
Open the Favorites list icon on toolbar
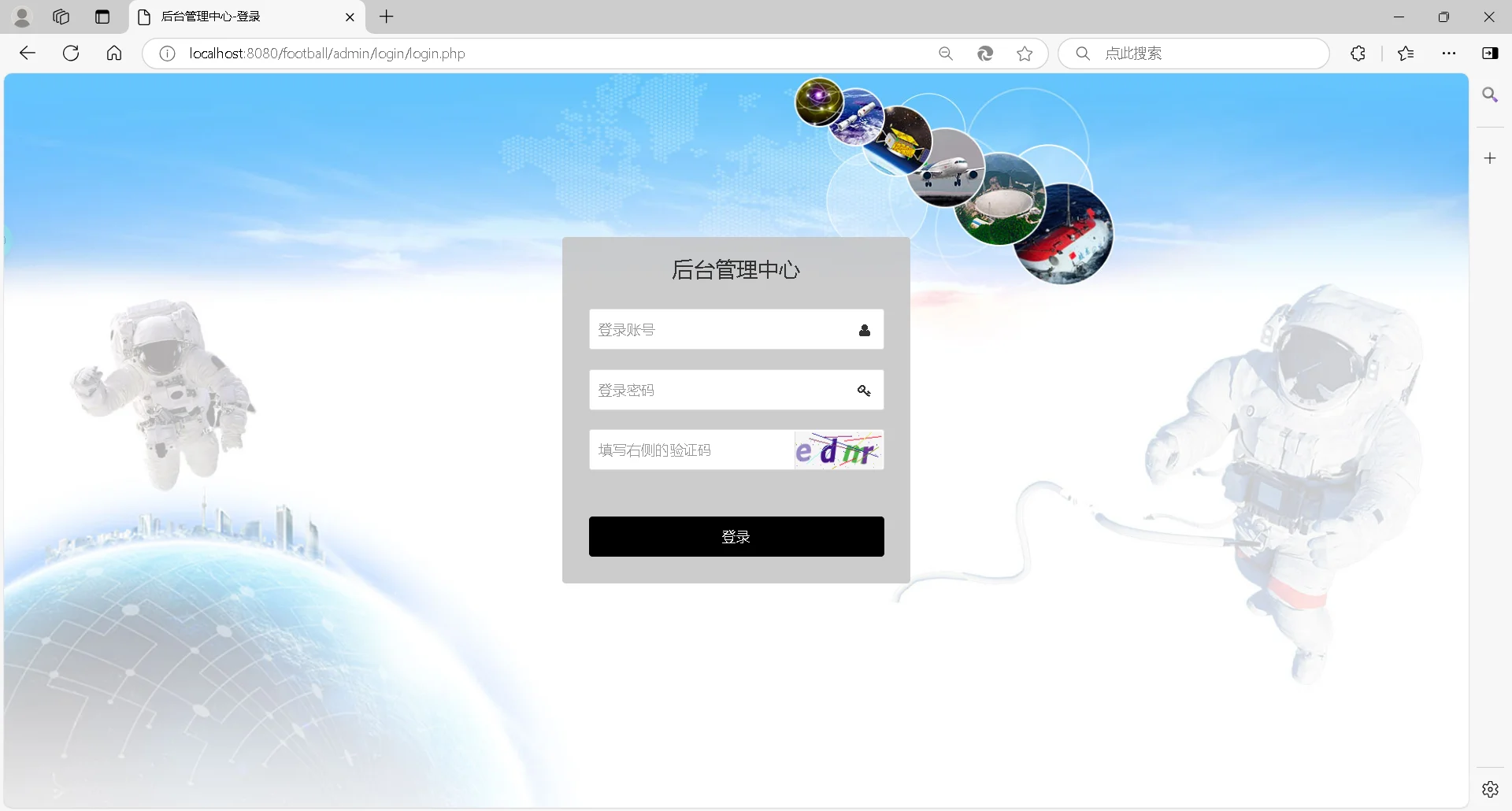point(1406,53)
